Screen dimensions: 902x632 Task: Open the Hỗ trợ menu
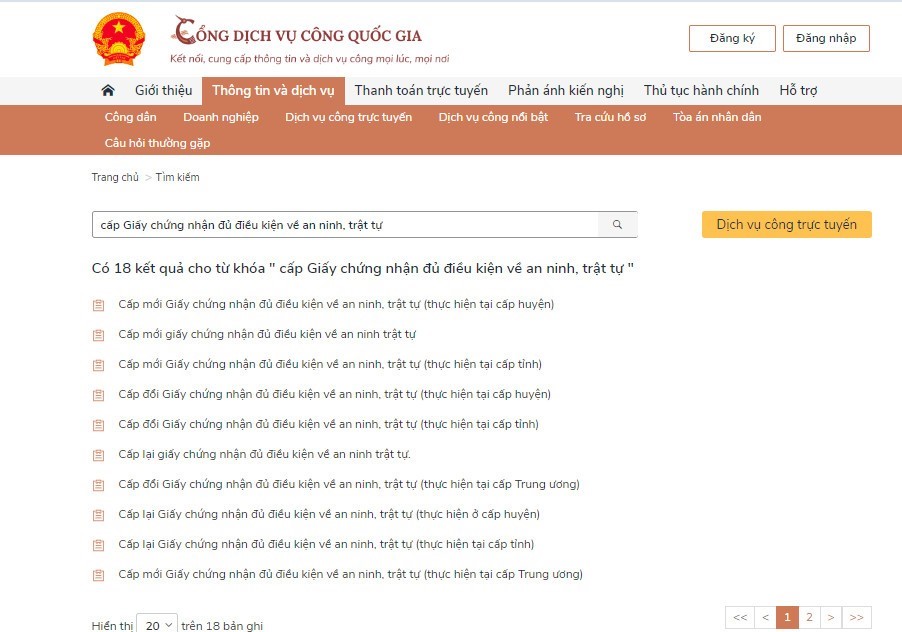pos(798,90)
